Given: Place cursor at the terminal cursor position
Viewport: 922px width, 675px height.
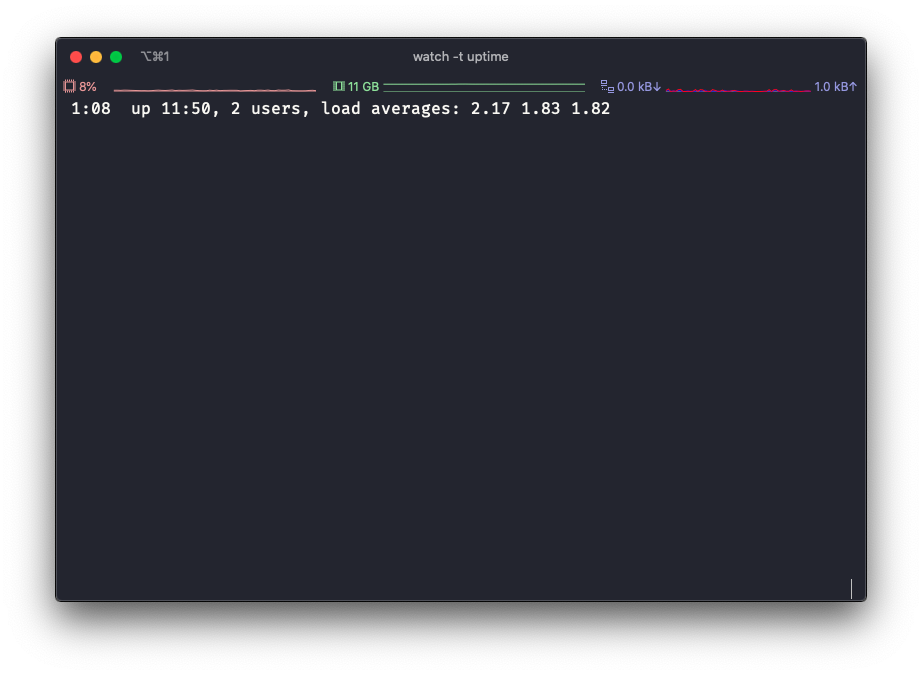Looking at the screenshot, I should 851,589.
